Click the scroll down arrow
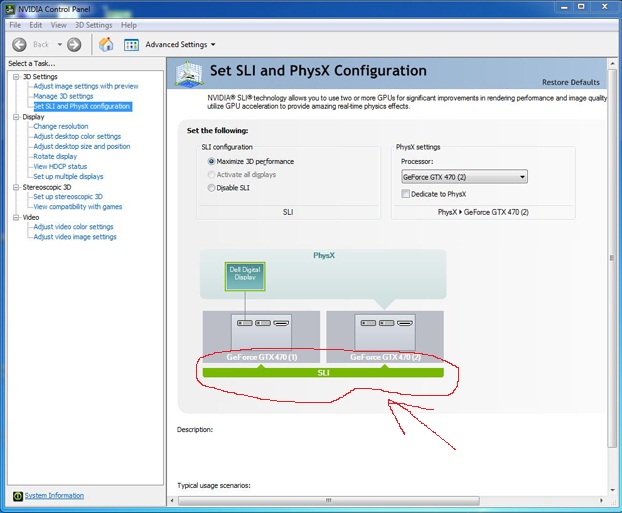This screenshot has width=622, height=513. point(612,490)
